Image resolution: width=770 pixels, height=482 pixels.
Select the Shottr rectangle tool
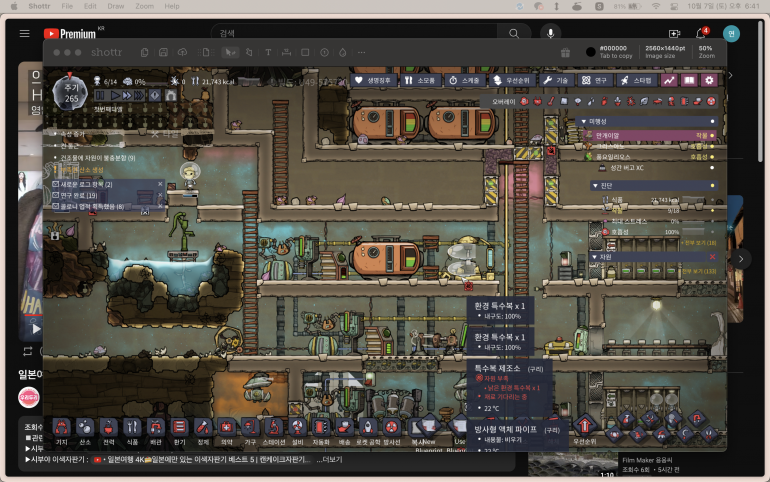305,53
